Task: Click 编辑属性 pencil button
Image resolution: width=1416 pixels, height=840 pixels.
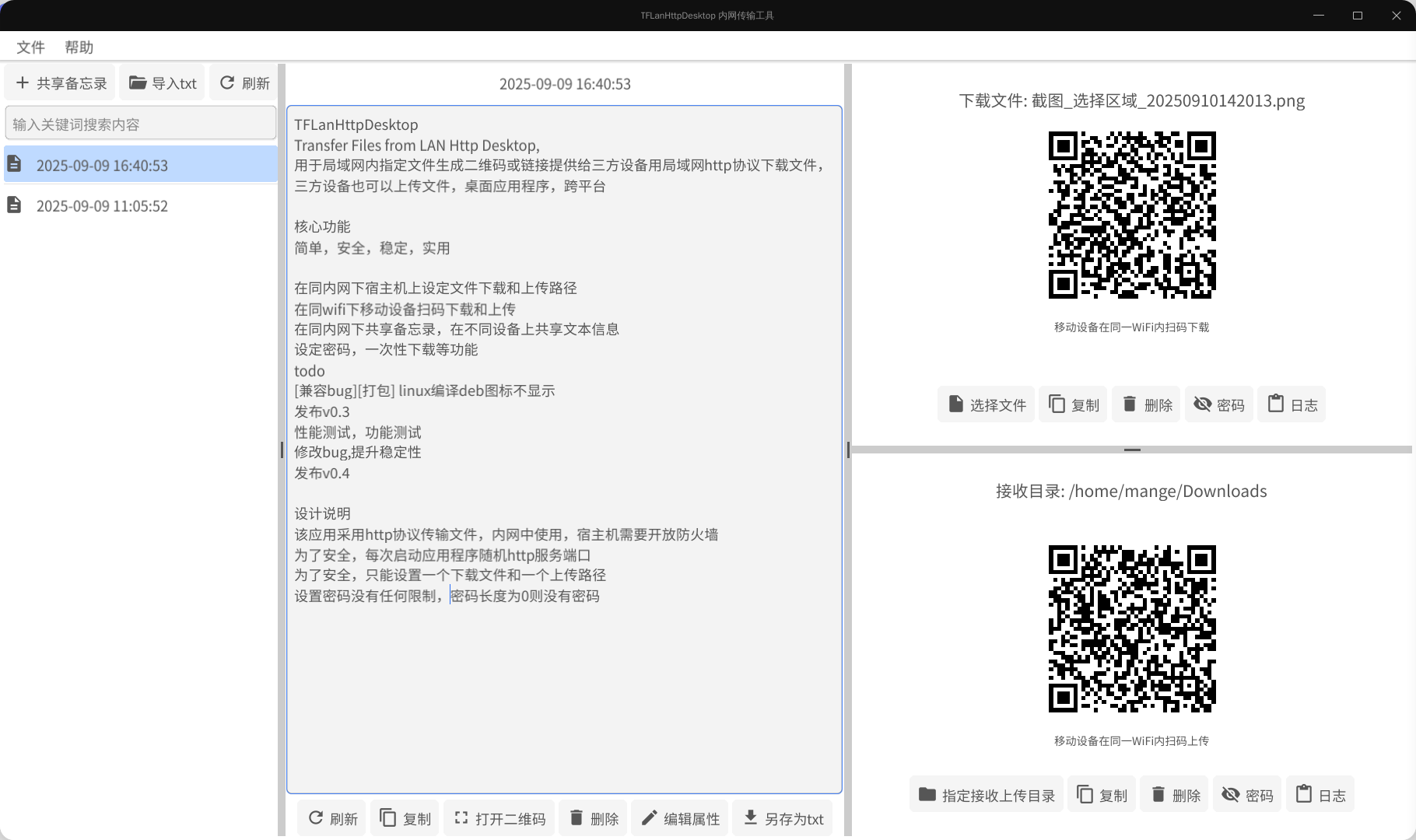Action: [x=679, y=818]
